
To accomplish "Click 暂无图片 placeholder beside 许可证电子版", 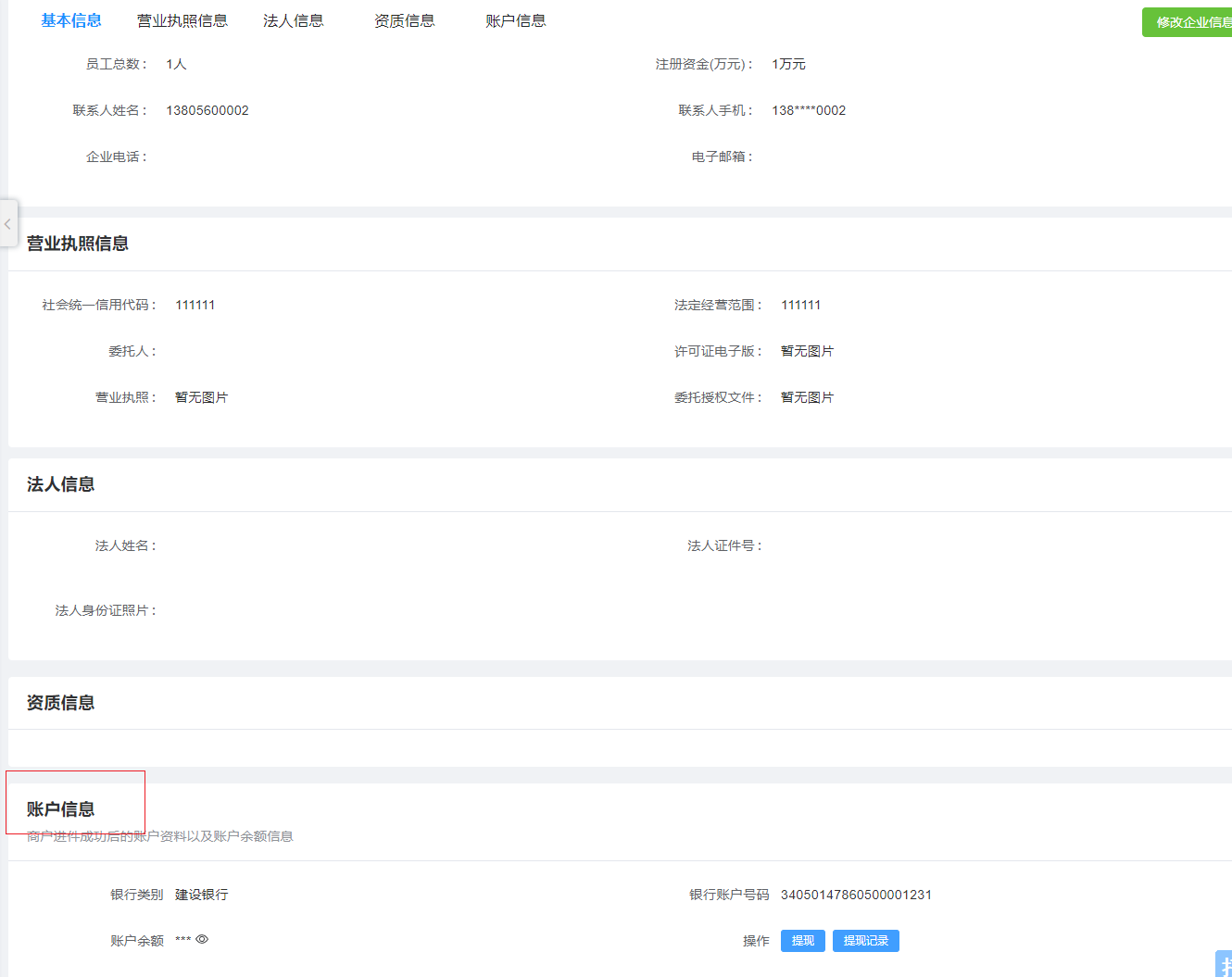I will (807, 351).
